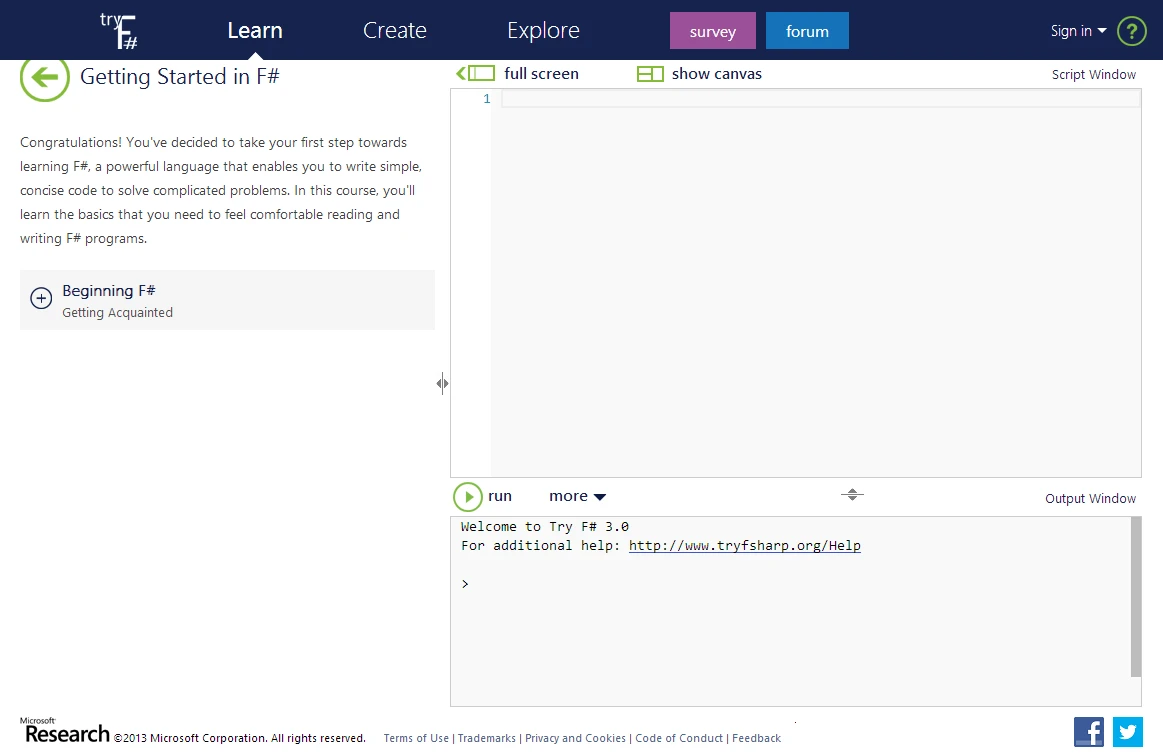Image resolution: width=1163 pixels, height=755 pixels.
Task: Open the more dropdown menu
Action: 577,497
